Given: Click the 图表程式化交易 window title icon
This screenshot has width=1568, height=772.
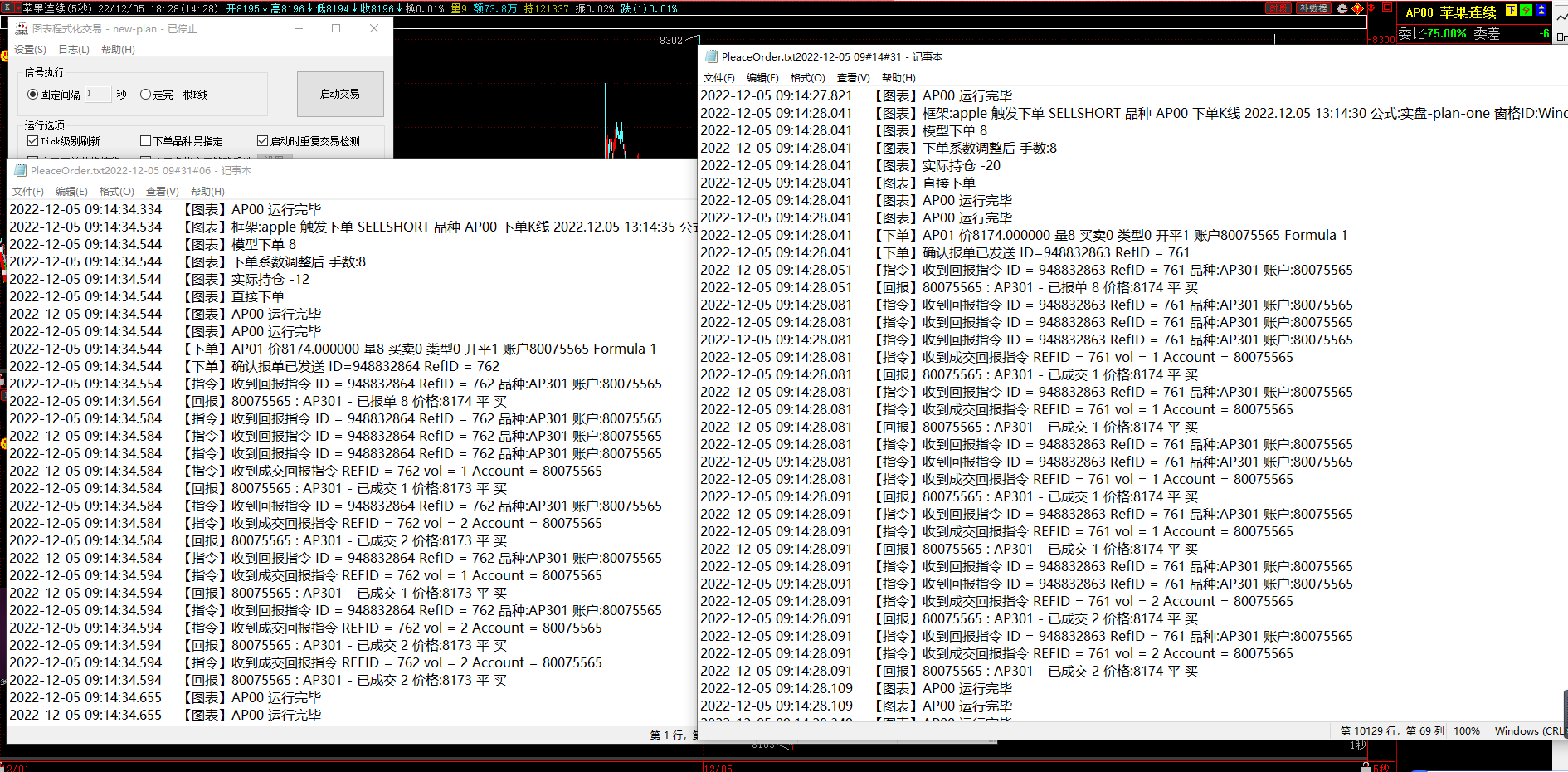Looking at the screenshot, I should 22,28.
